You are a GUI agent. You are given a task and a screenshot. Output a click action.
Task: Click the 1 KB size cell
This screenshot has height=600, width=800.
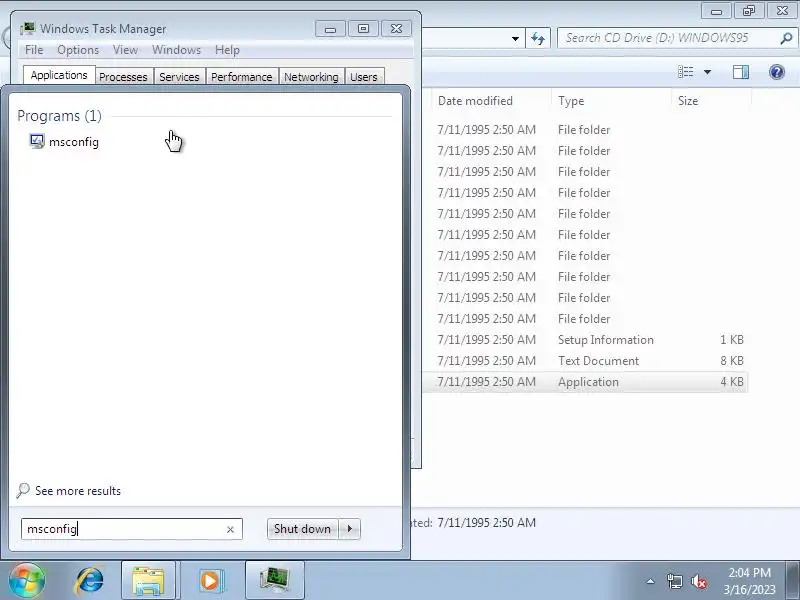tap(732, 340)
